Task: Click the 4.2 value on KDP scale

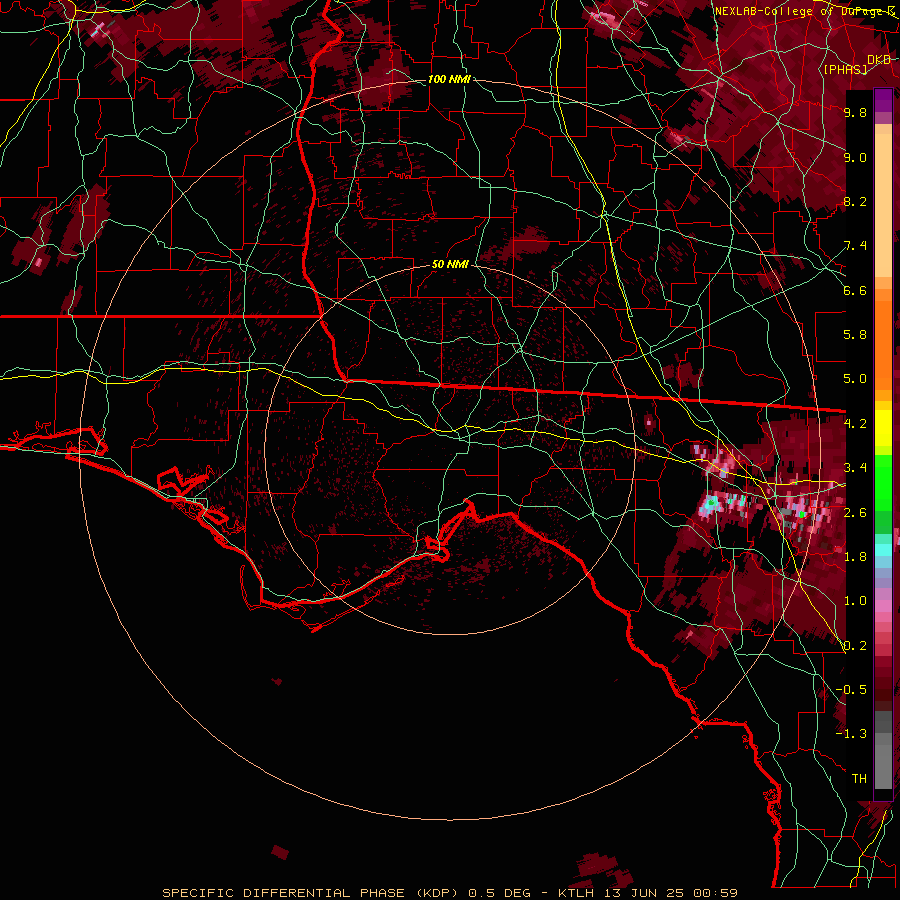Action: point(855,424)
